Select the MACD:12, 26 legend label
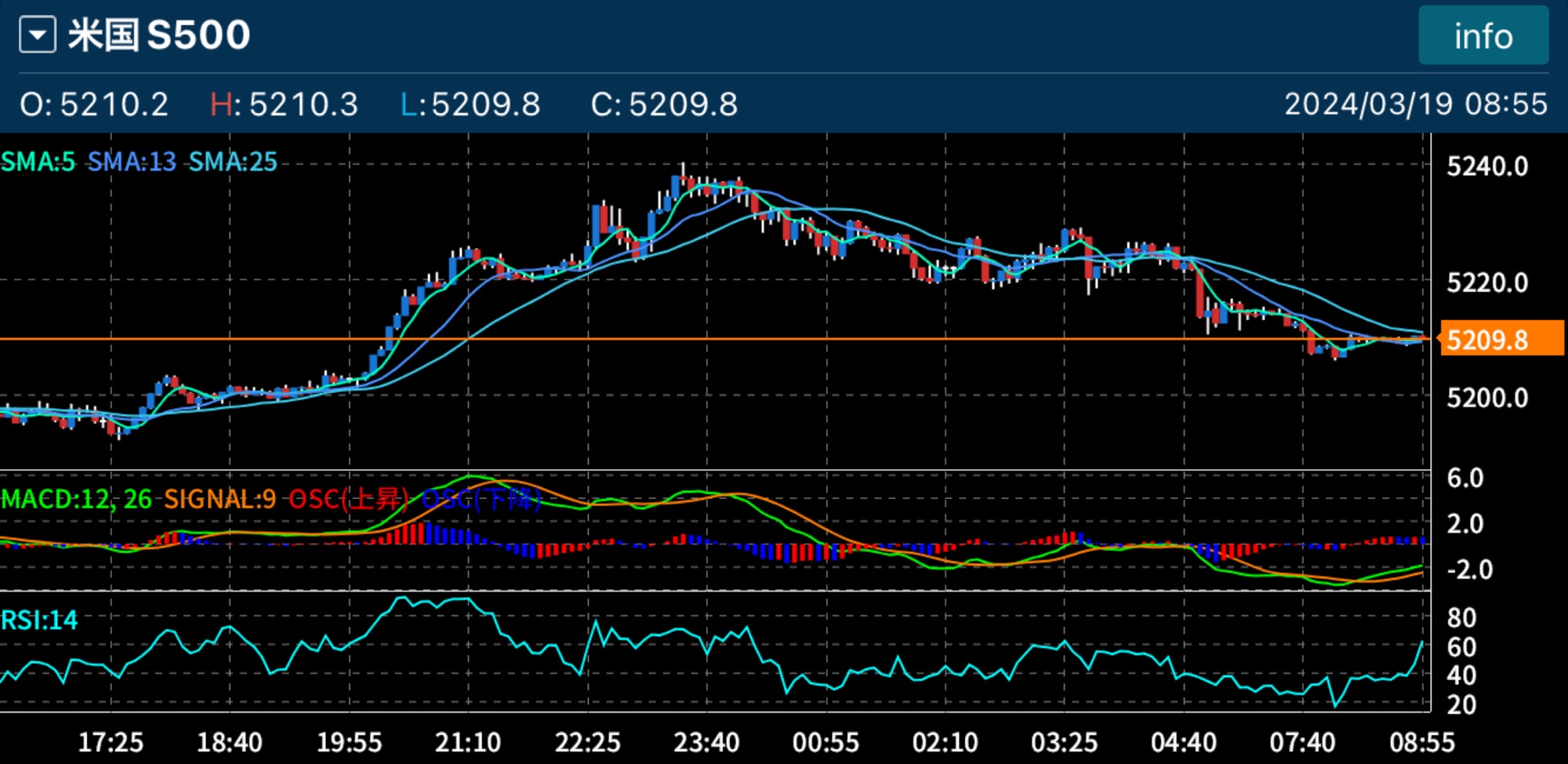Viewport: 1568px width, 764px height. tap(76, 499)
